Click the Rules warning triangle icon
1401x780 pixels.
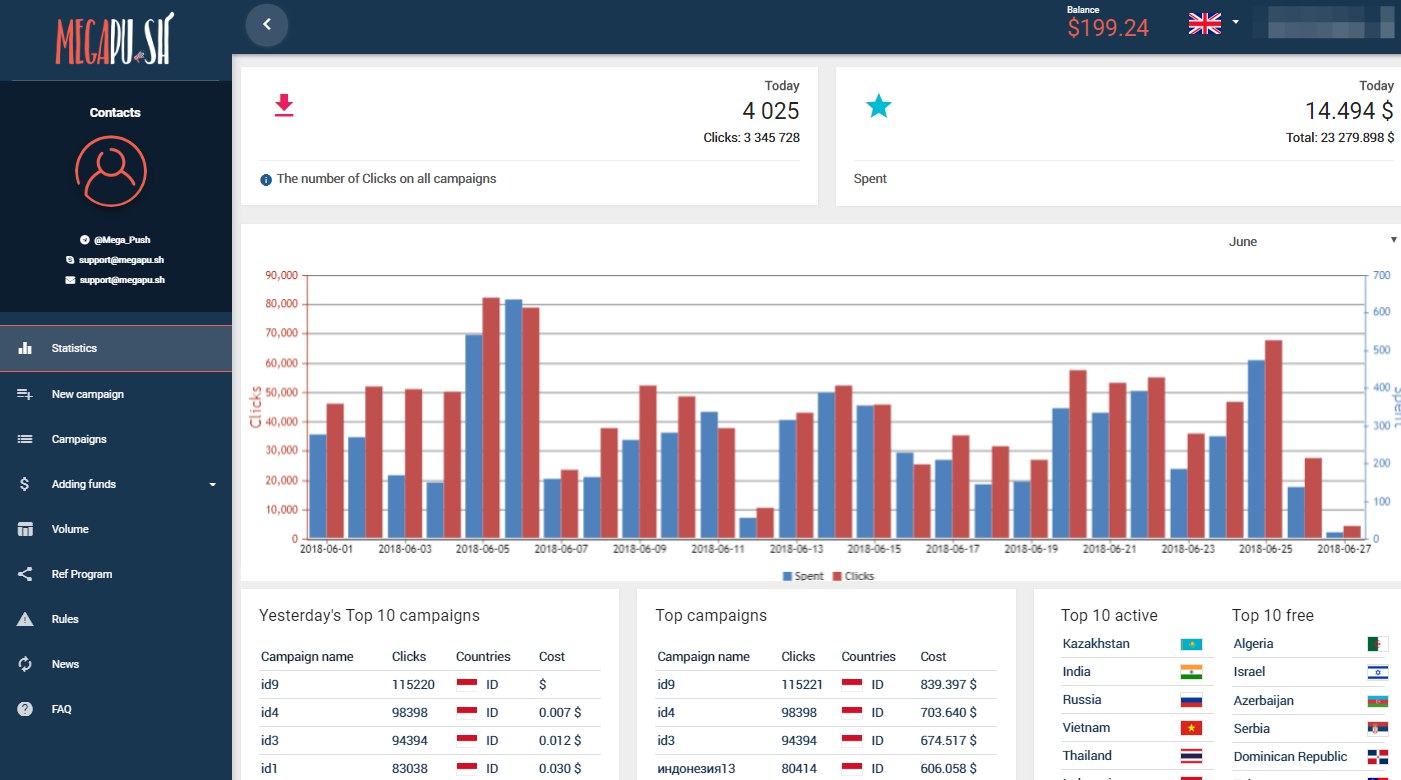[26, 619]
